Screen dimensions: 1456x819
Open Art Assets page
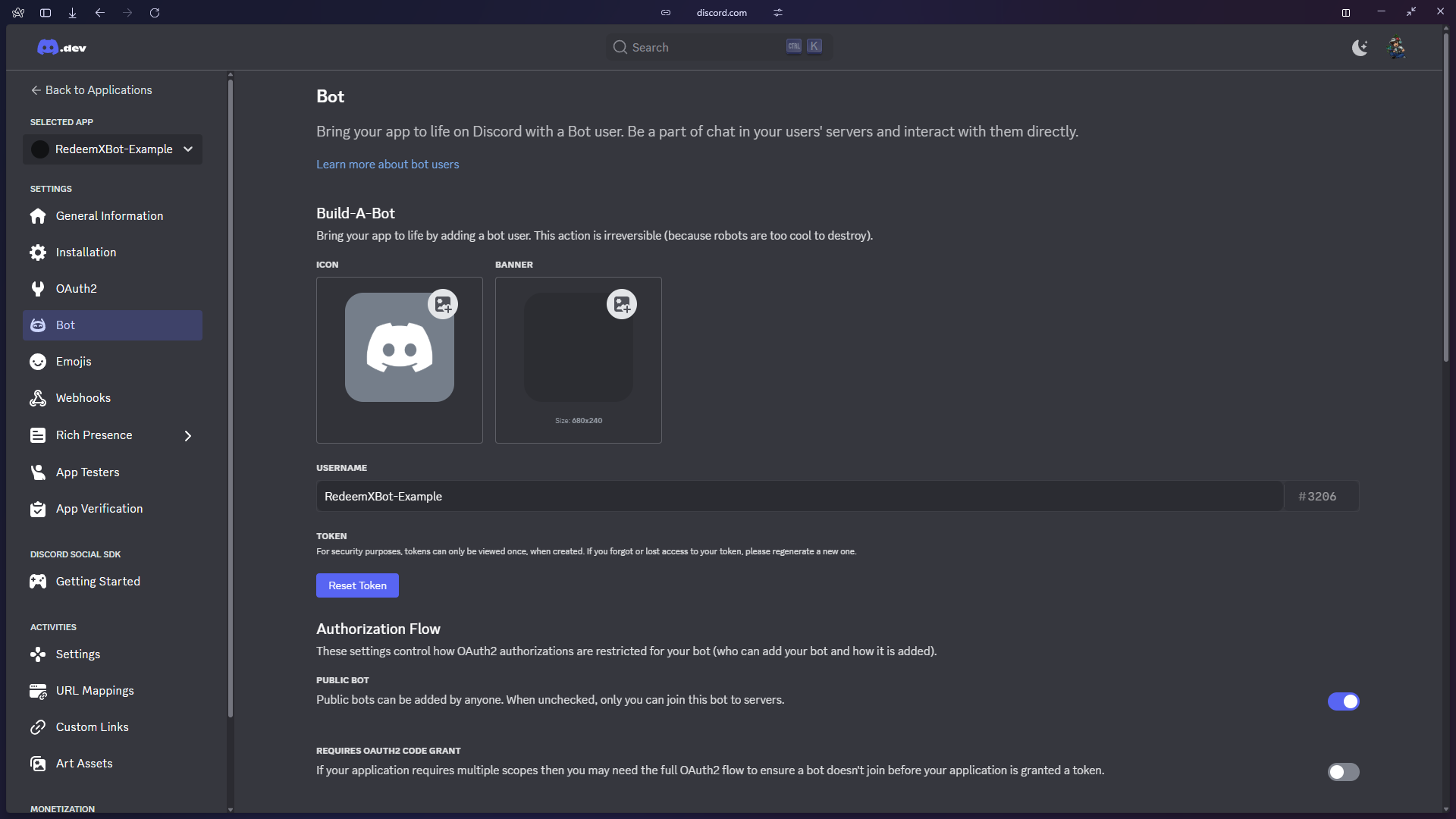[112, 764]
